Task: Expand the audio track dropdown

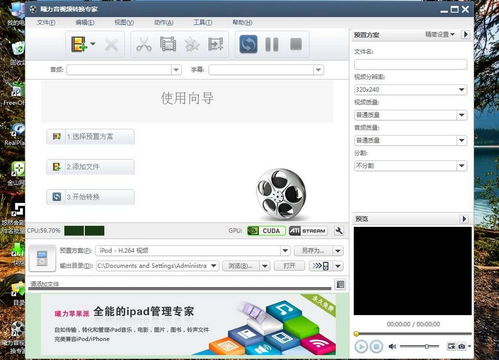Action: click(176, 70)
